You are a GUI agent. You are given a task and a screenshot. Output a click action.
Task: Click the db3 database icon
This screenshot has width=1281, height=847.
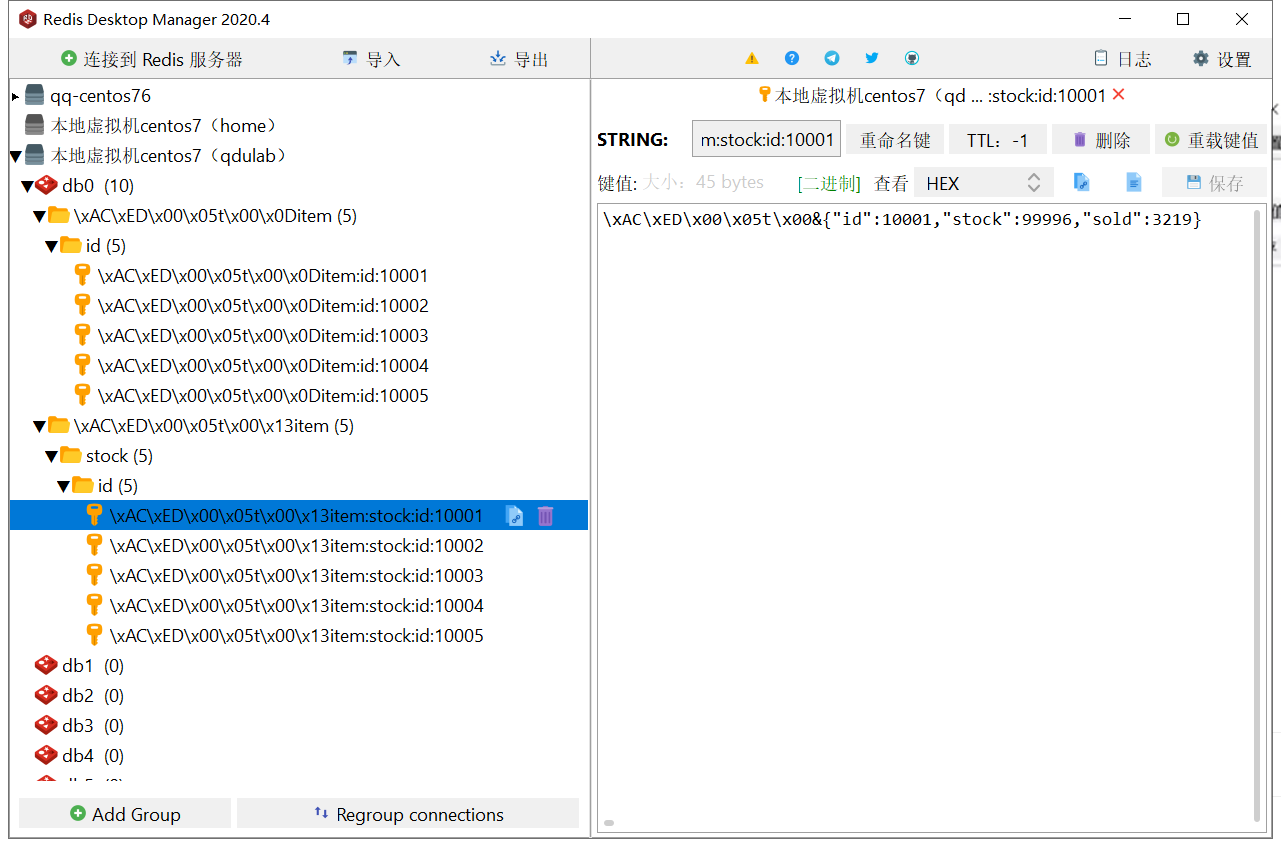[47, 725]
